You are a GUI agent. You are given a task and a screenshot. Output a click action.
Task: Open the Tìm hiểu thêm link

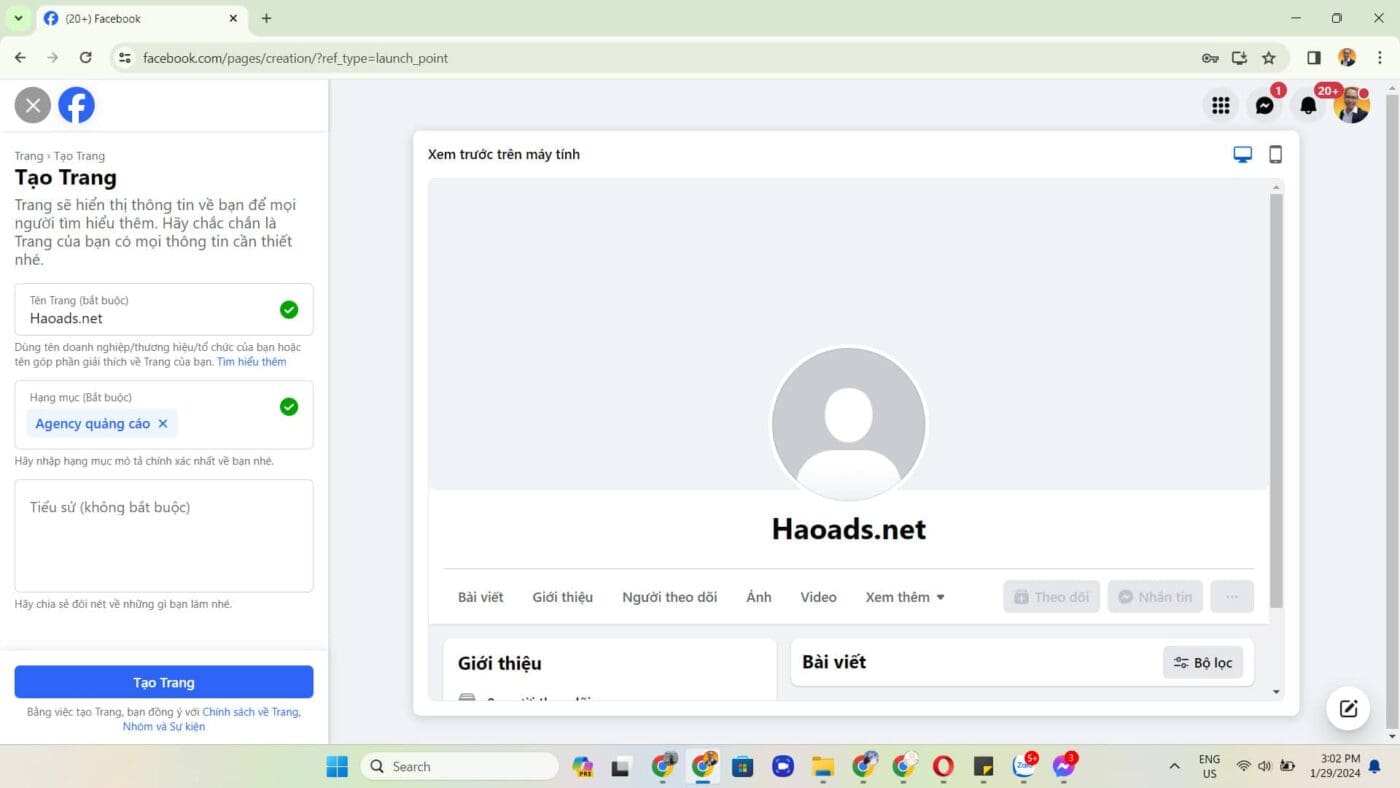pyautogui.click(x=252, y=362)
